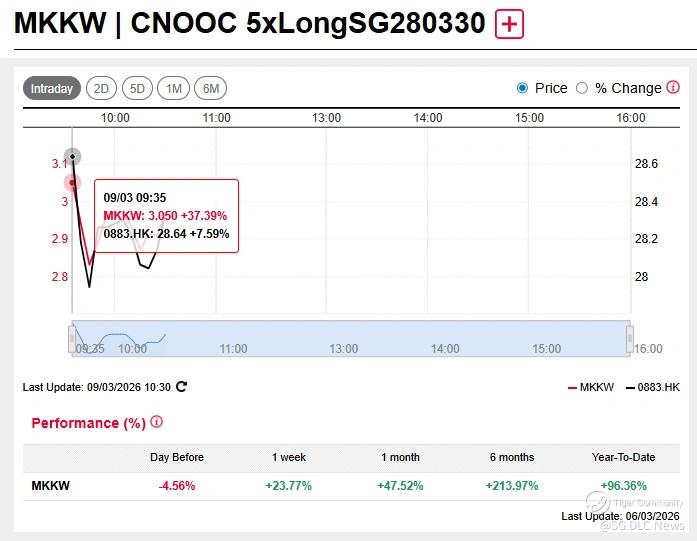697x541 pixels.
Task: Click the grey chart start marker dot
Action: tap(72, 157)
